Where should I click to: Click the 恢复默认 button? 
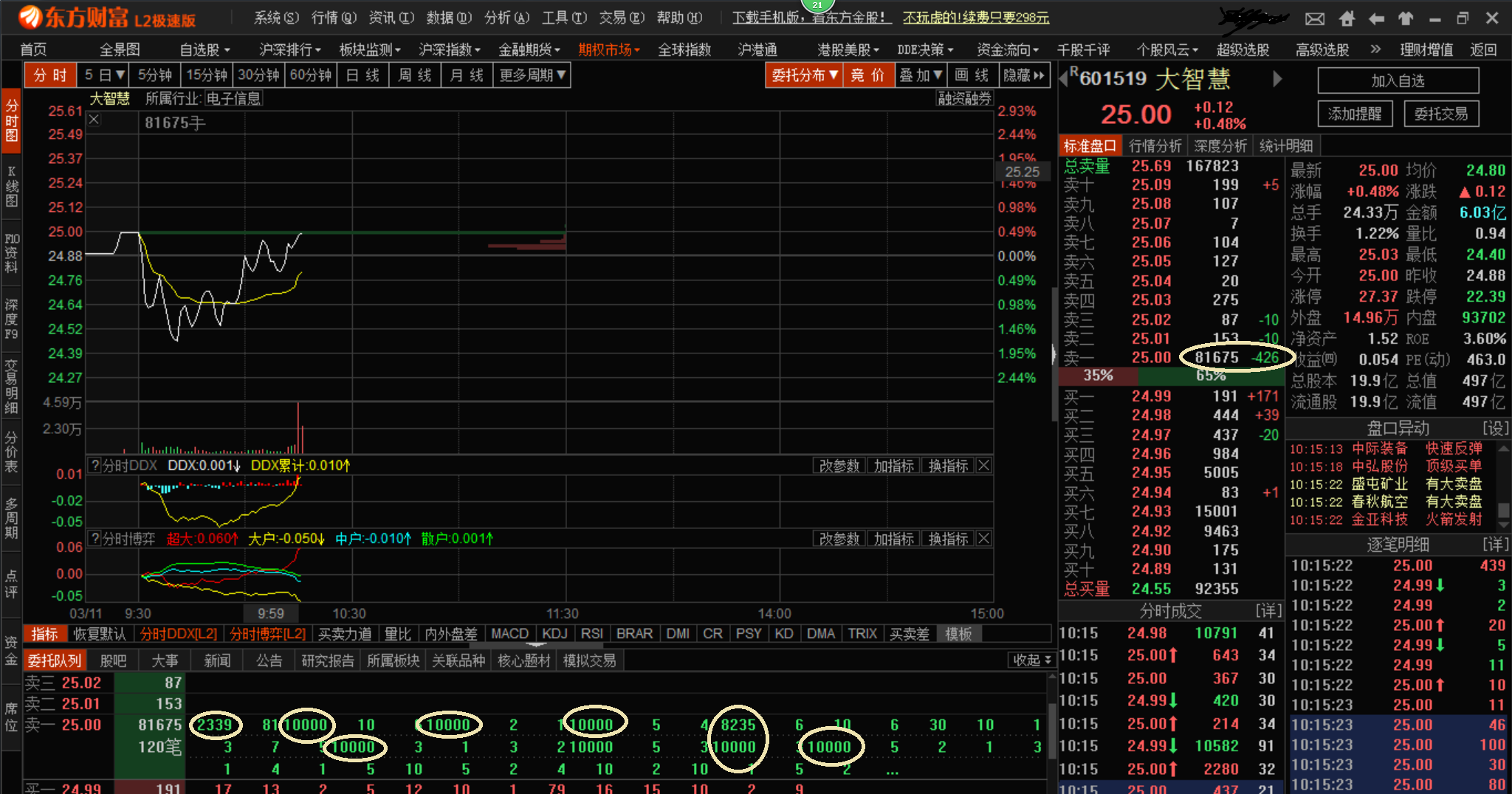[100, 634]
